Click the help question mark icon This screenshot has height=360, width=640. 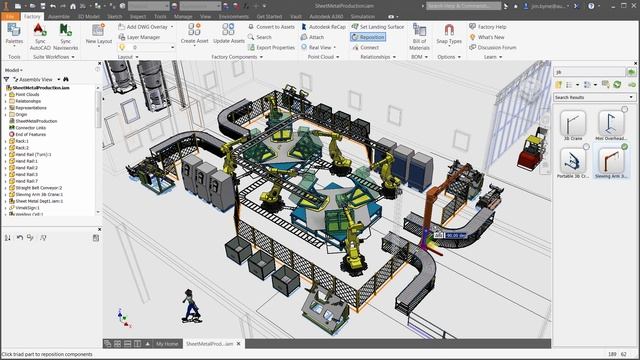pyautogui.click(x=591, y=6)
